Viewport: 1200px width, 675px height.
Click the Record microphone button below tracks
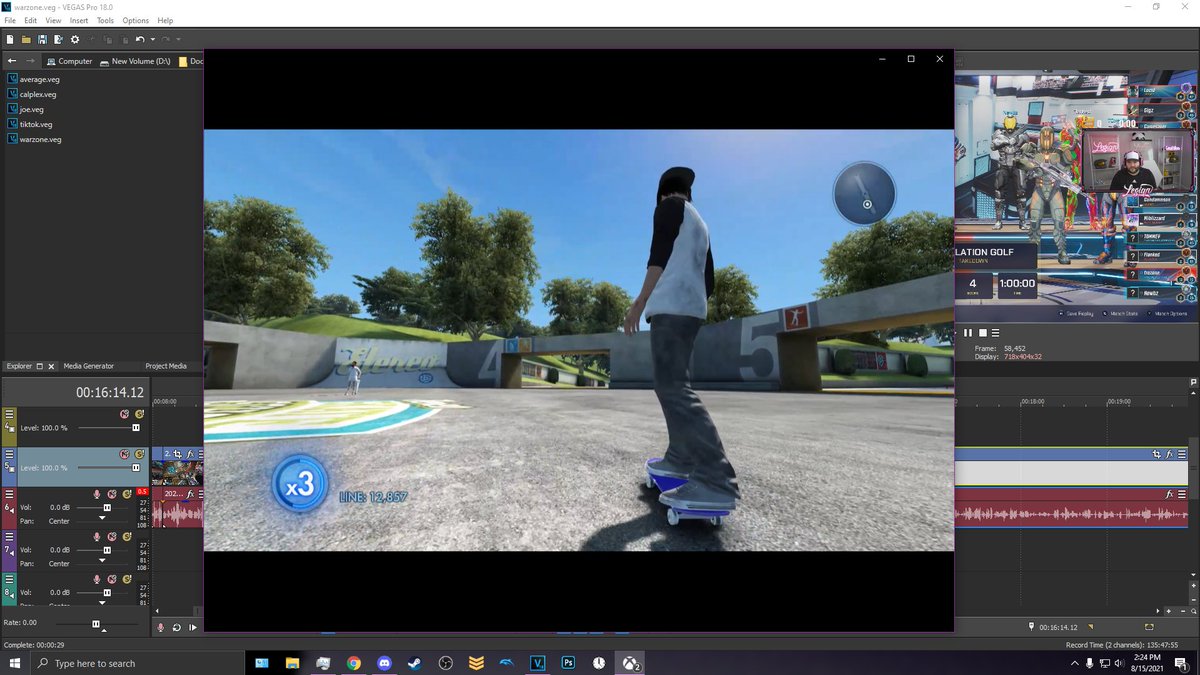[x=160, y=627]
